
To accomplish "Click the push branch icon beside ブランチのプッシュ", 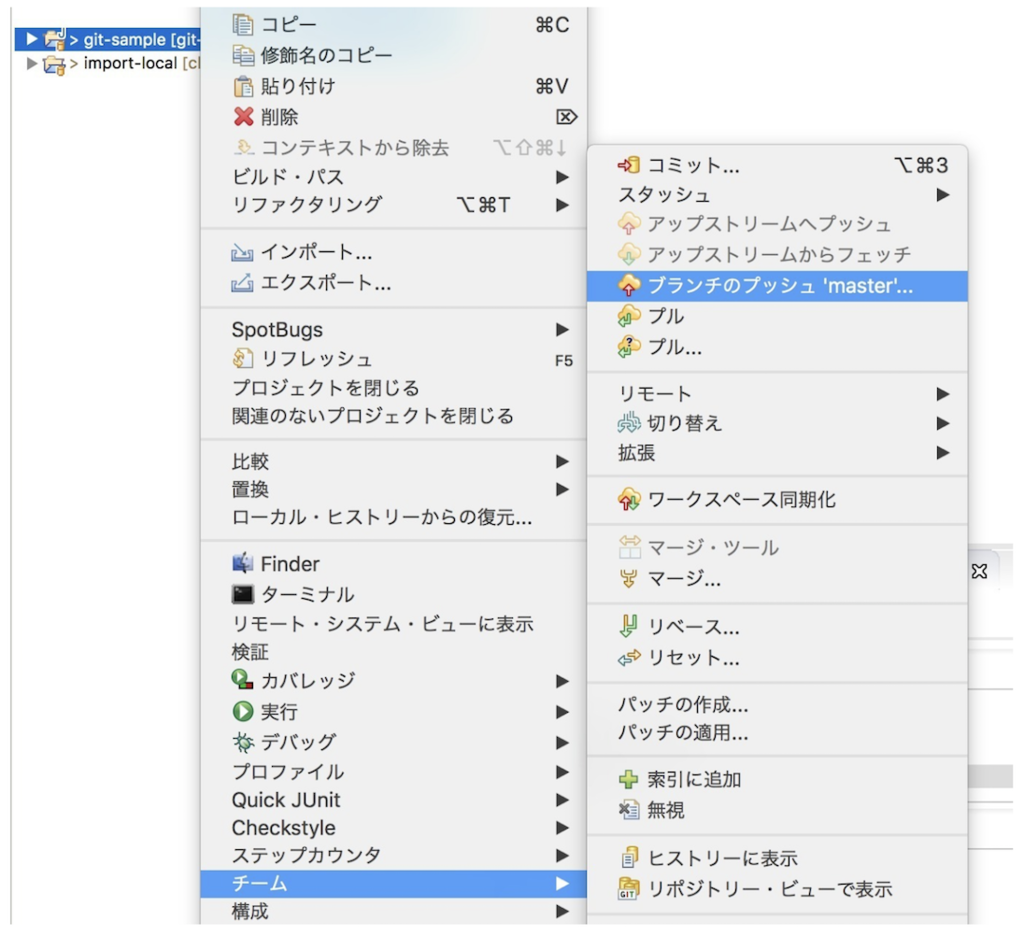I will click(629, 285).
